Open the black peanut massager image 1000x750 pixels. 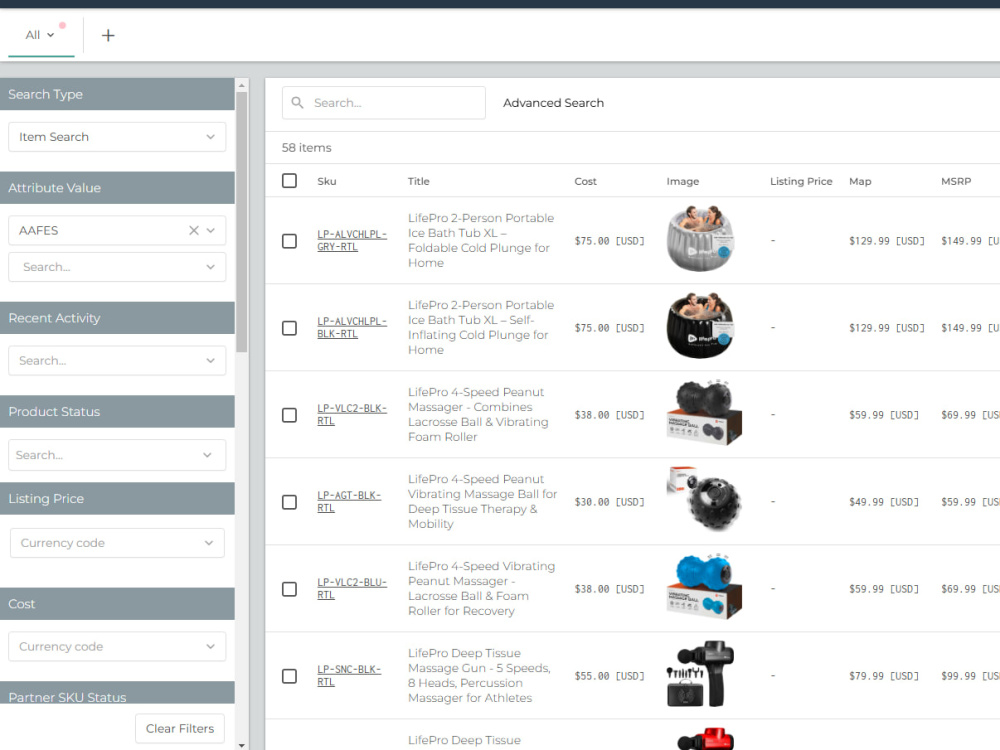pos(704,413)
